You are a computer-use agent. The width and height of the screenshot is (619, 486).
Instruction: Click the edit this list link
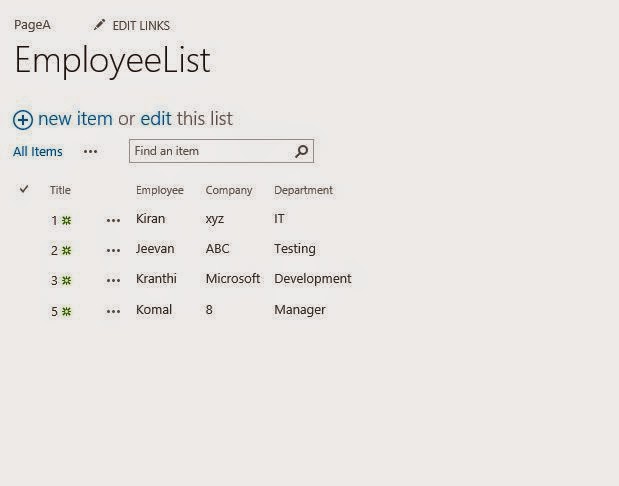156,119
